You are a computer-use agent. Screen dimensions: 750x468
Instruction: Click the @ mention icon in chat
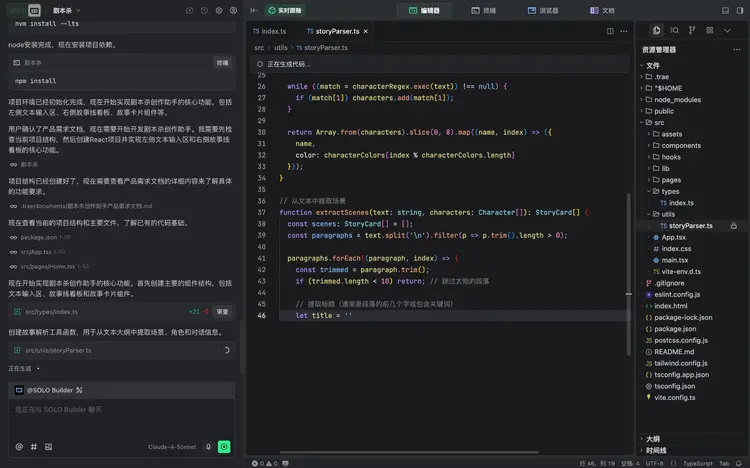click(19, 446)
